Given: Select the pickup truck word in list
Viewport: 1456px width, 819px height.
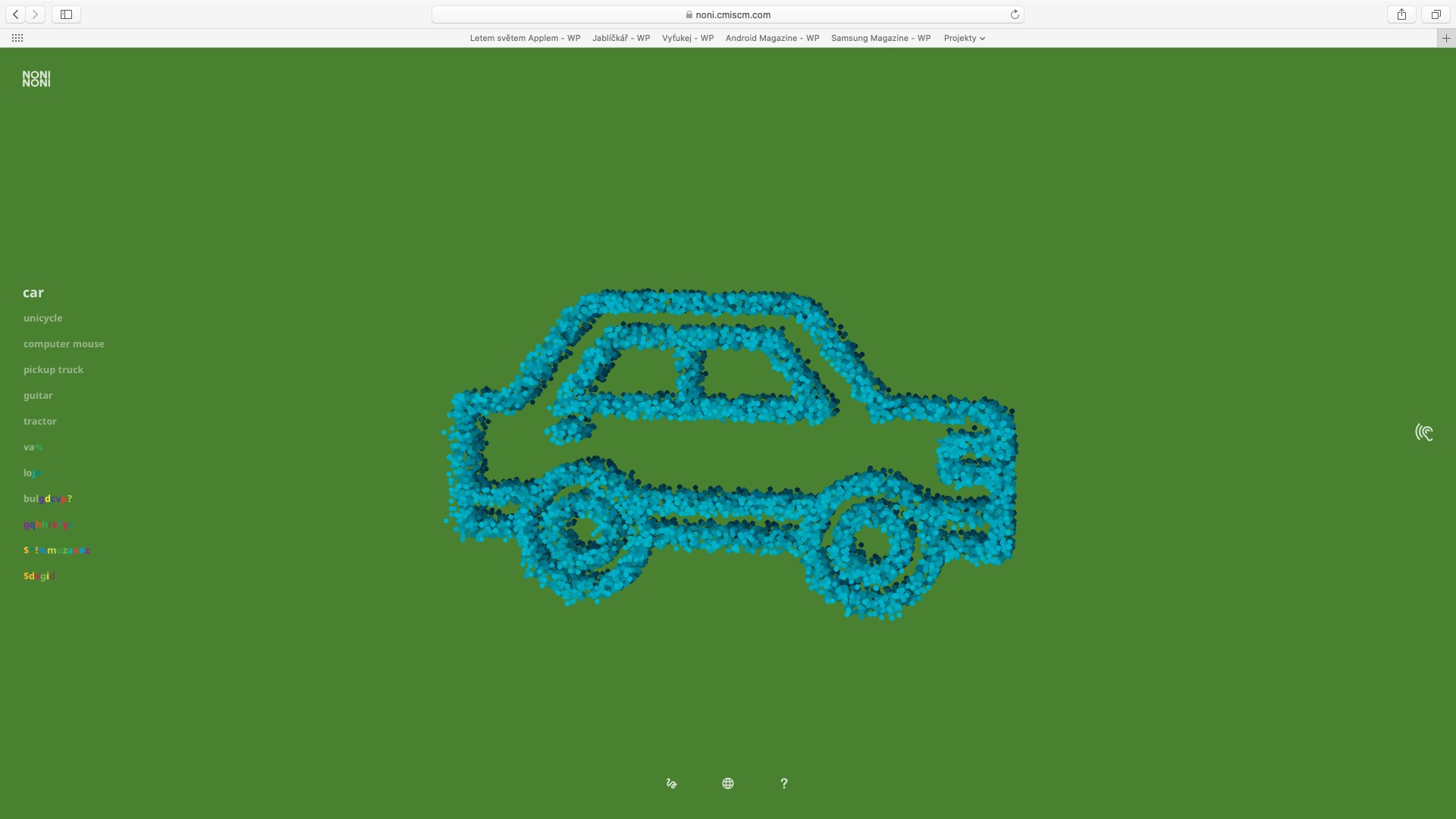Looking at the screenshot, I should coord(53,370).
